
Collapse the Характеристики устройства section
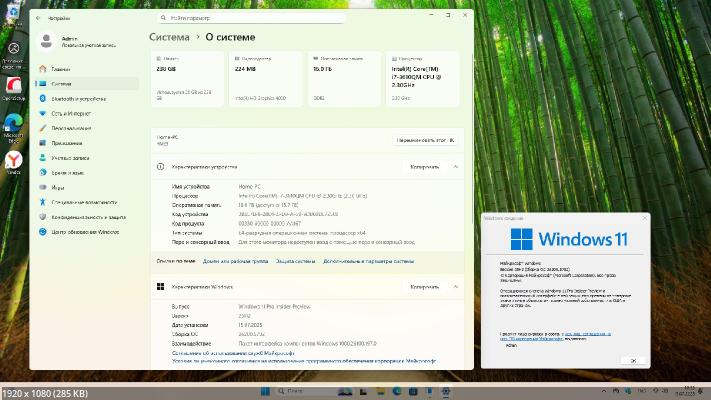tap(455, 167)
